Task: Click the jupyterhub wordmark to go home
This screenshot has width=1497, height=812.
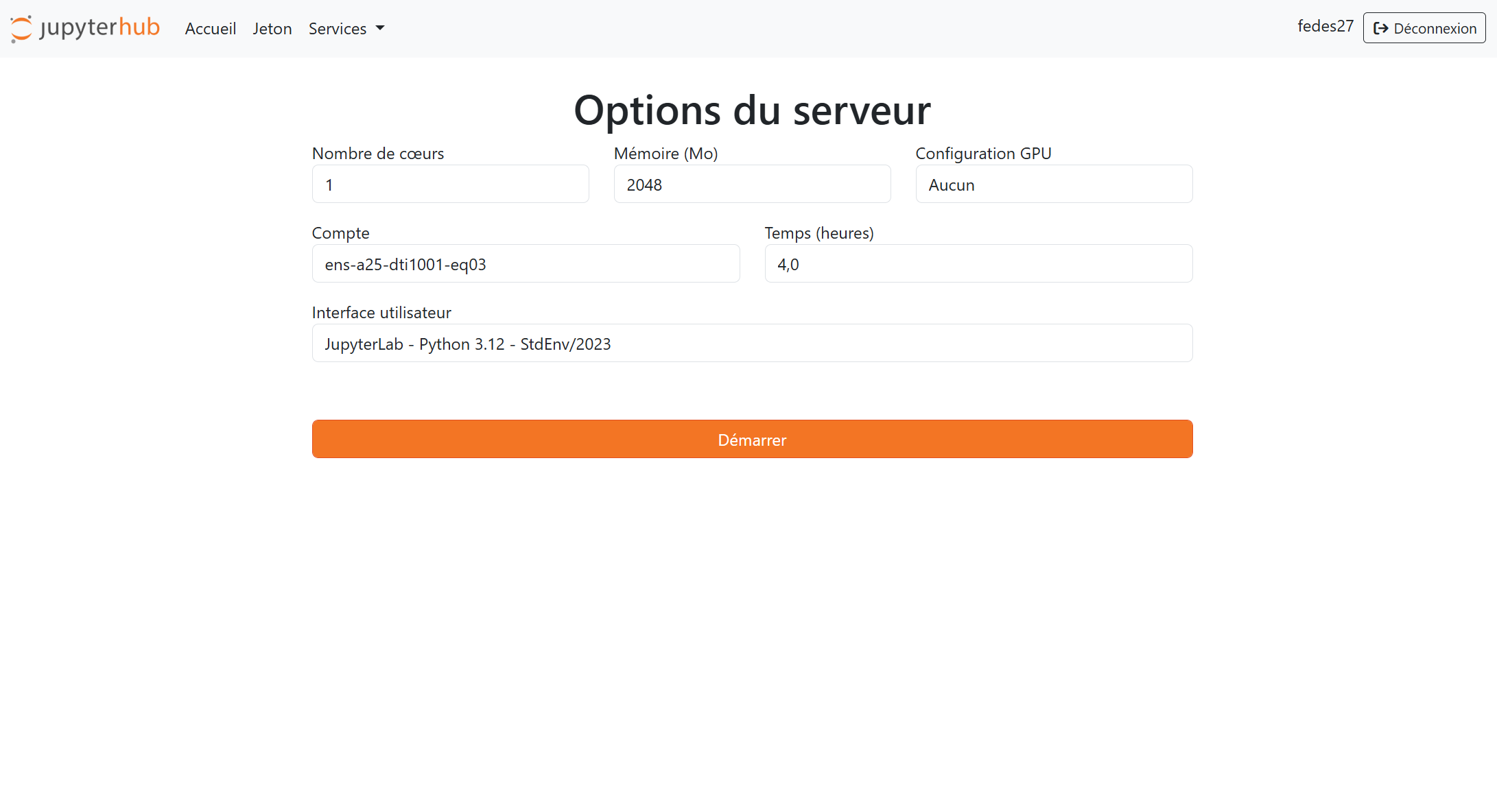Action: point(99,27)
